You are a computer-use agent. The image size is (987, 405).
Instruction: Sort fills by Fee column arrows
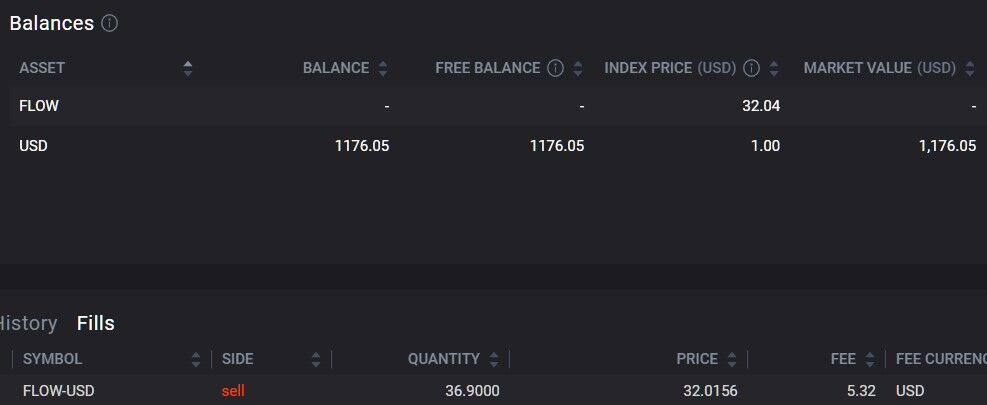[x=869, y=360]
